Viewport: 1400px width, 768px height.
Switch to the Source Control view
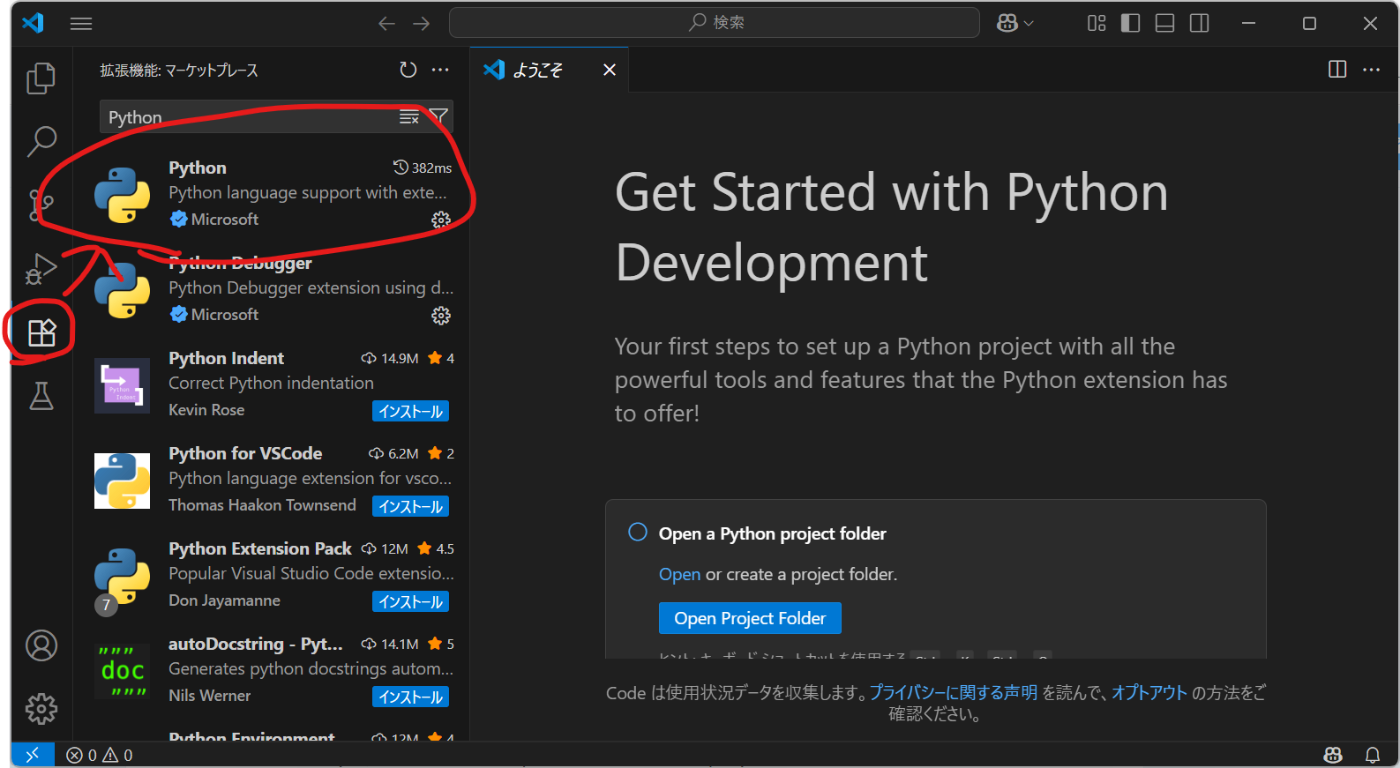(41, 204)
